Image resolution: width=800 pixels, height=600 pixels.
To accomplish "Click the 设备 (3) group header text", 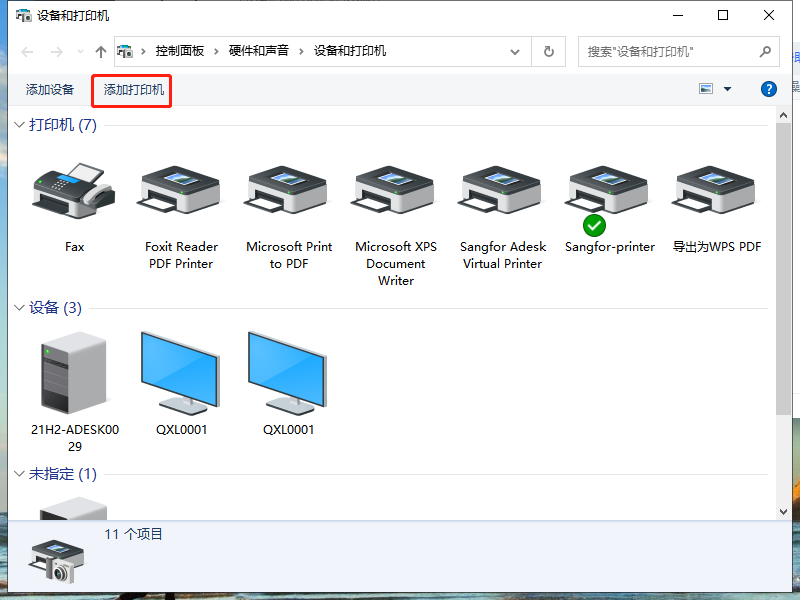I will pyautogui.click(x=55, y=308).
